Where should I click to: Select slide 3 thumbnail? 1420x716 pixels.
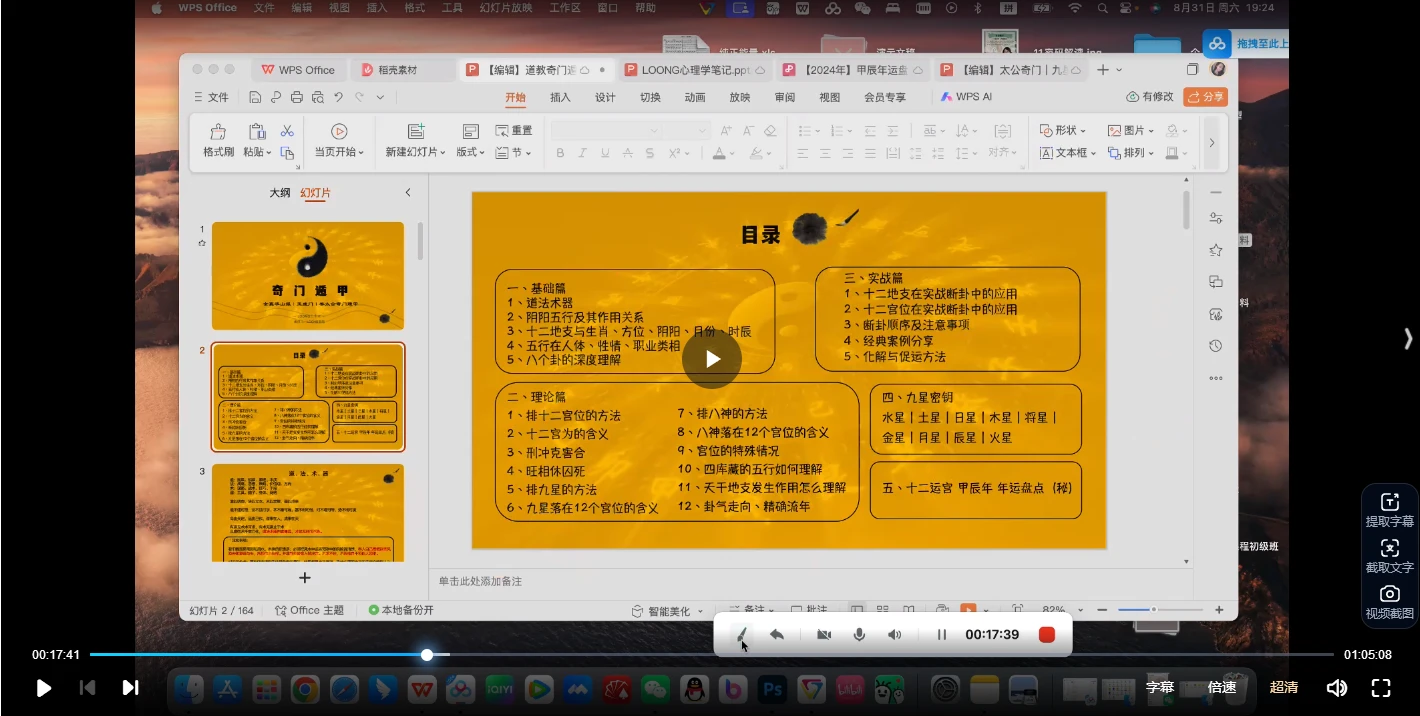(x=308, y=512)
